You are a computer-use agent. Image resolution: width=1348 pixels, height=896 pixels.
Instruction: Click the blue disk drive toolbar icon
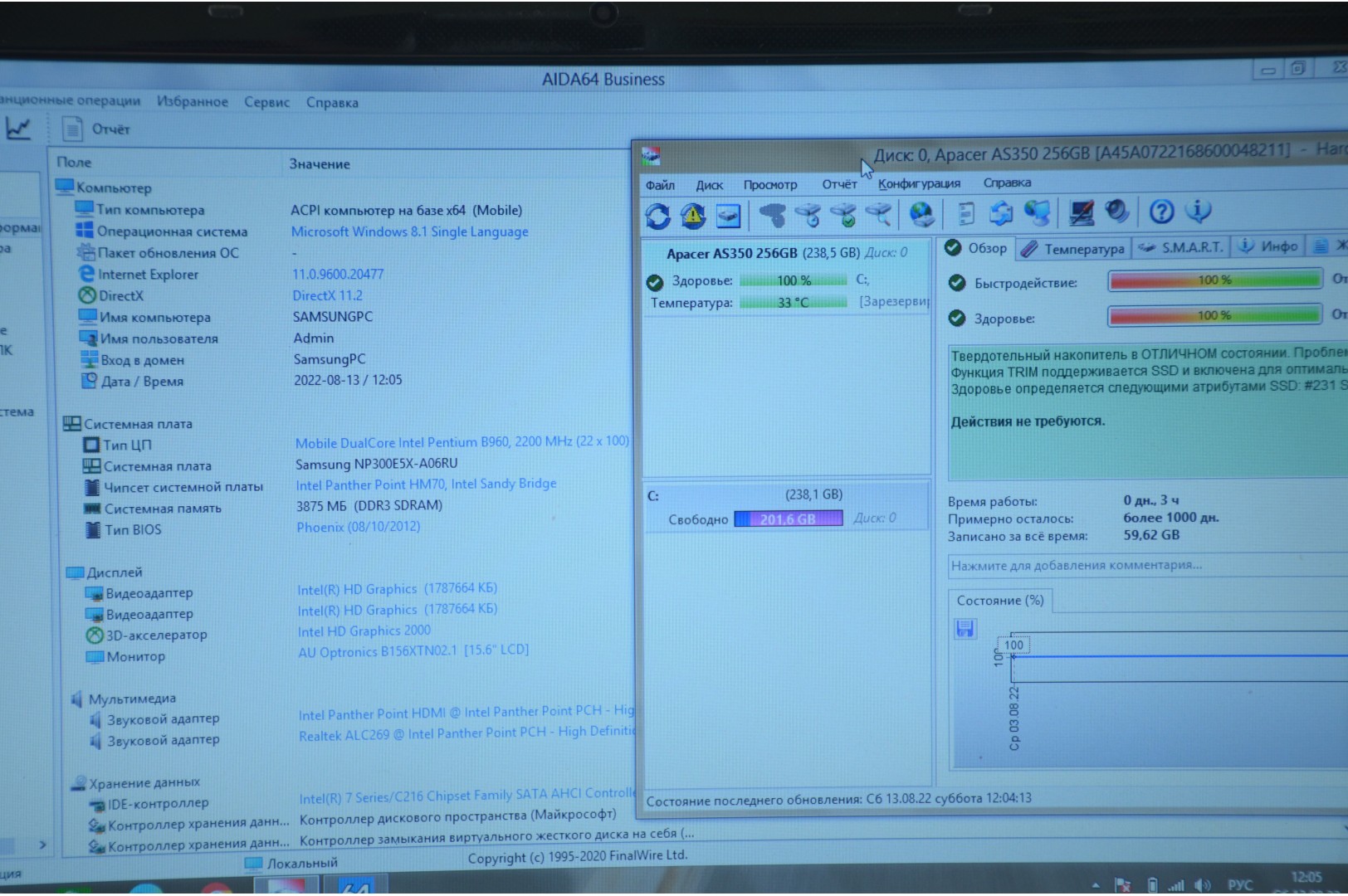click(728, 217)
